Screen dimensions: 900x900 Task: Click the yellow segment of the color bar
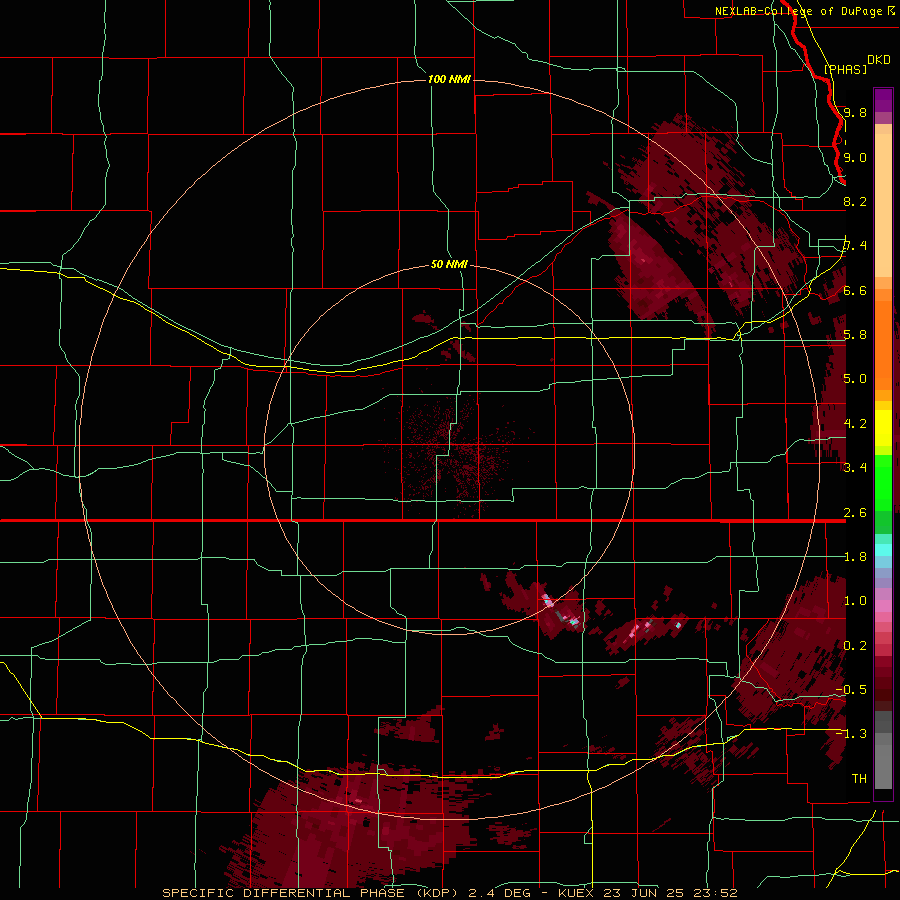883,428
